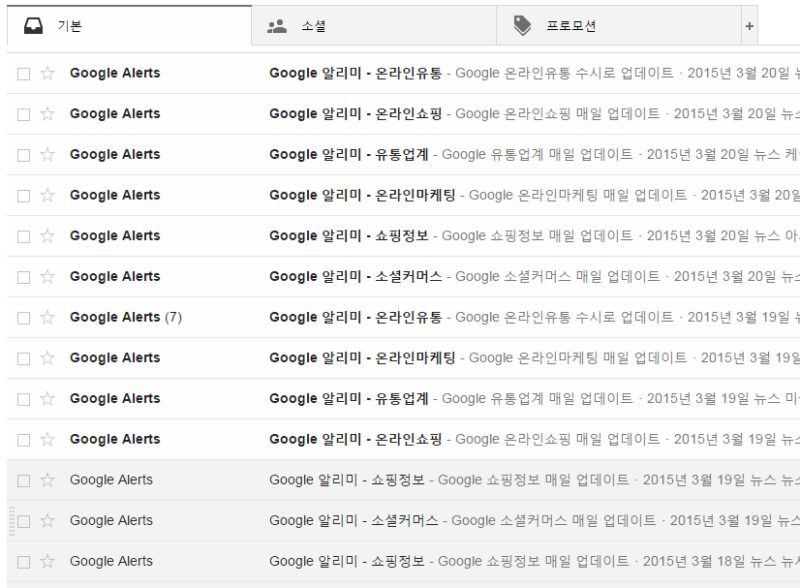This screenshot has height=588, width=800.
Task: Star the March 20 온라인유통 alert email
Action: pyautogui.click(x=47, y=73)
